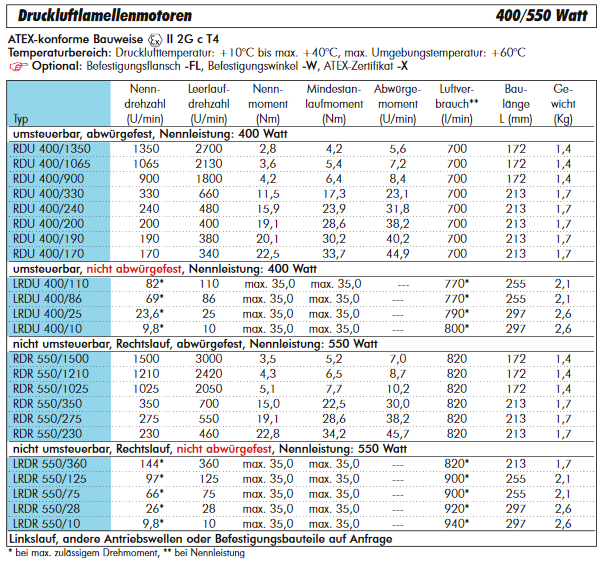Select the RDR 550/1500 type cell
Image resolution: width=603 pixels, height=561 pixels.
pyautogui.click(x=51, y=357)
